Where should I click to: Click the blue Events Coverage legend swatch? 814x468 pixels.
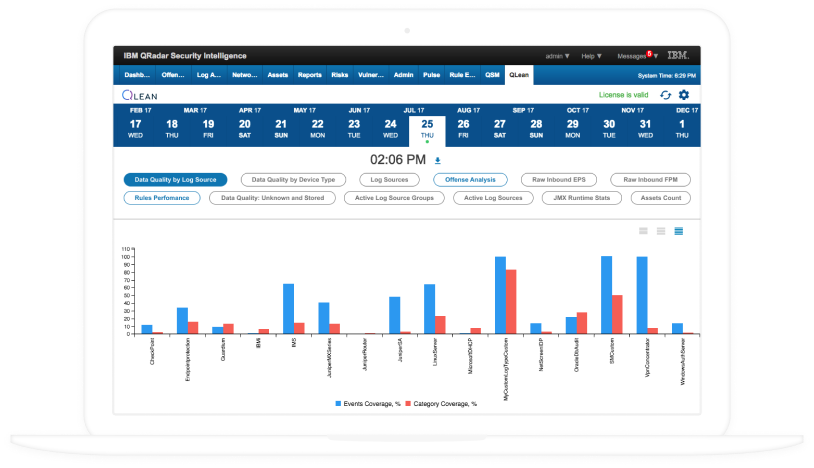tap(337, 404)
